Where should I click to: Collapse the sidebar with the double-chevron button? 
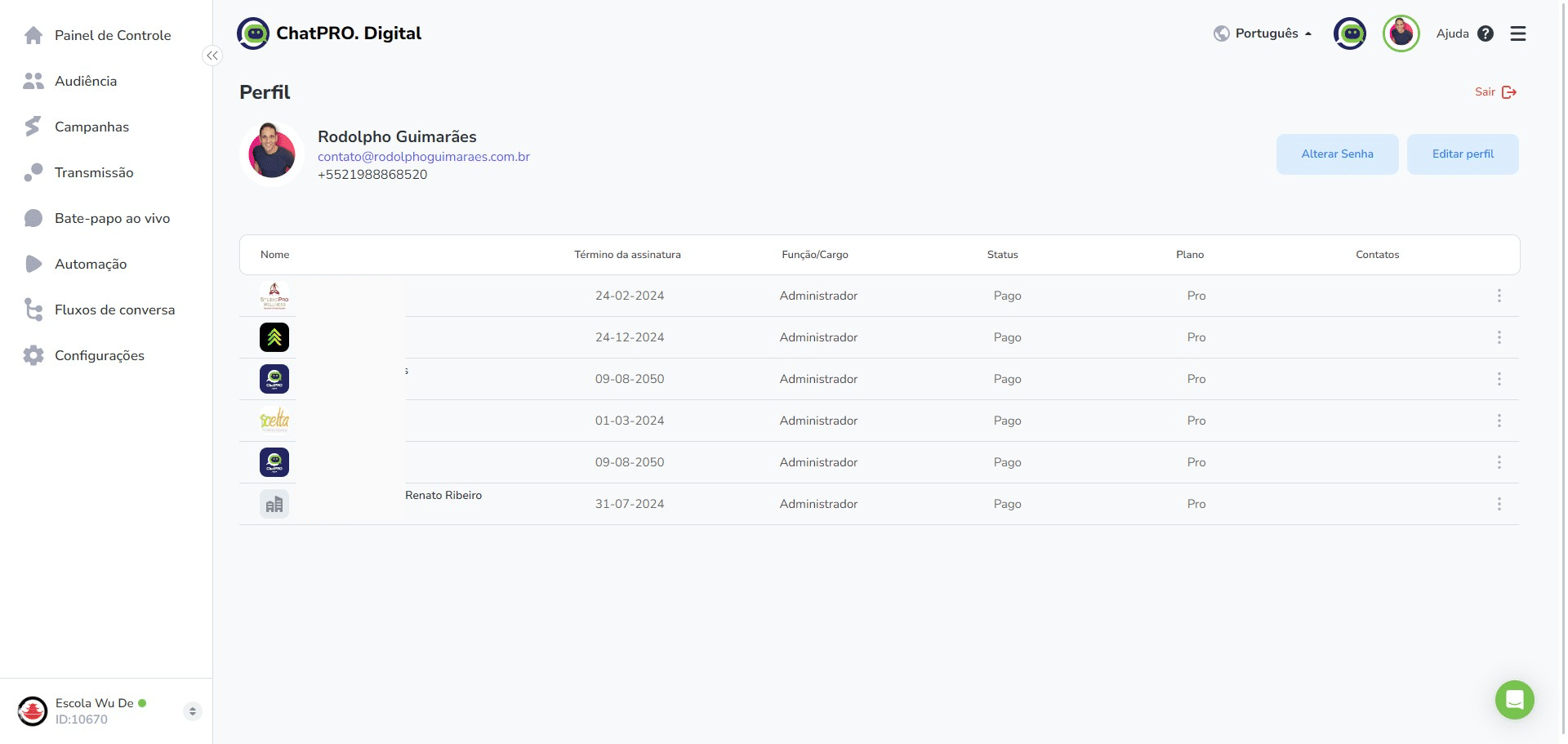point(212,56)
